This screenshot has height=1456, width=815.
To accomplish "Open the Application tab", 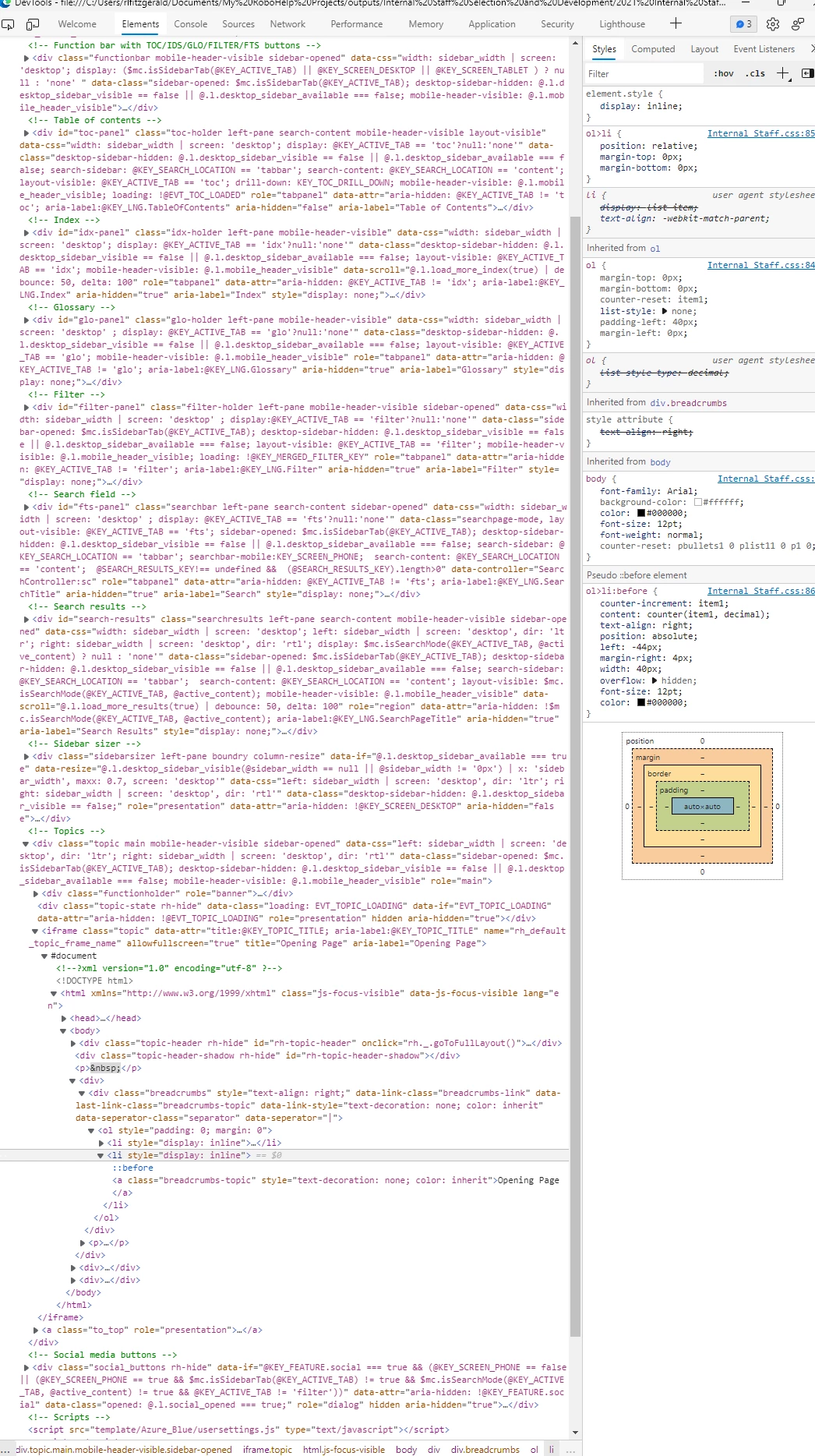I will (492, 24).
